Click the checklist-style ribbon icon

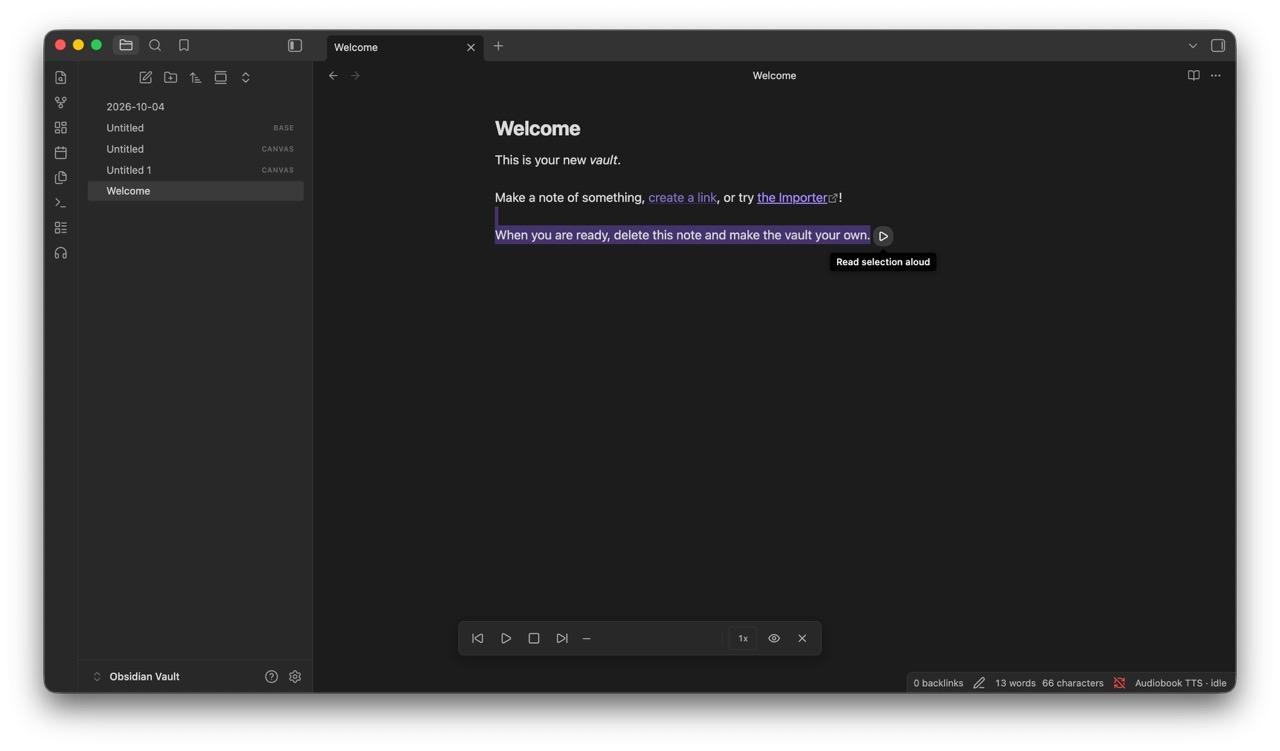click(x=61, y=228)
